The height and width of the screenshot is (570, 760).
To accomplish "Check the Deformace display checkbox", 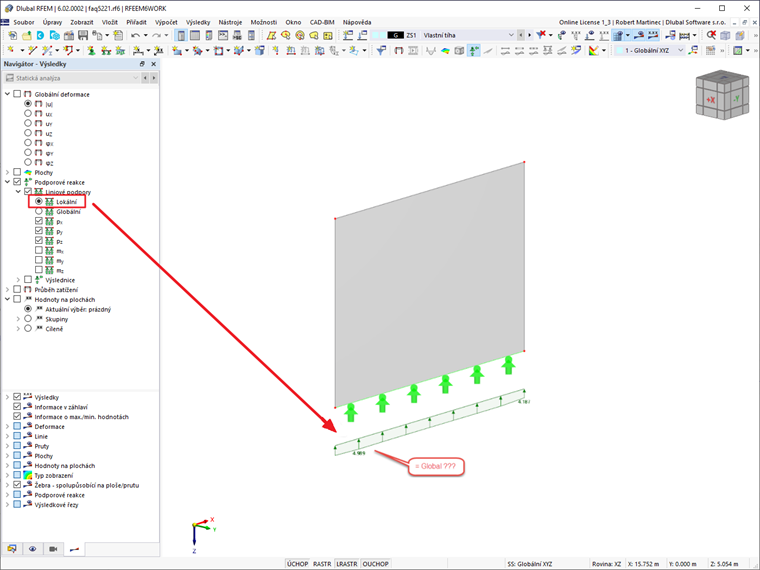I will (17, 427).
